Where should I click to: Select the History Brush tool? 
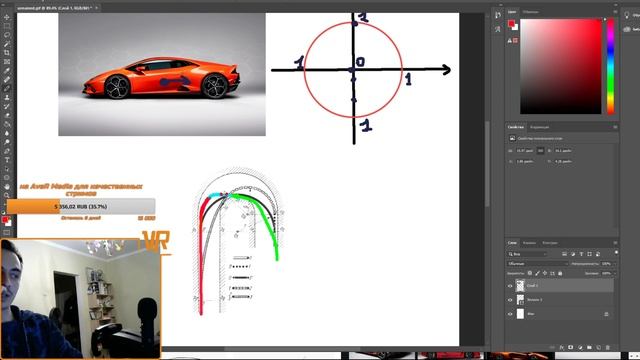[7, 107]
